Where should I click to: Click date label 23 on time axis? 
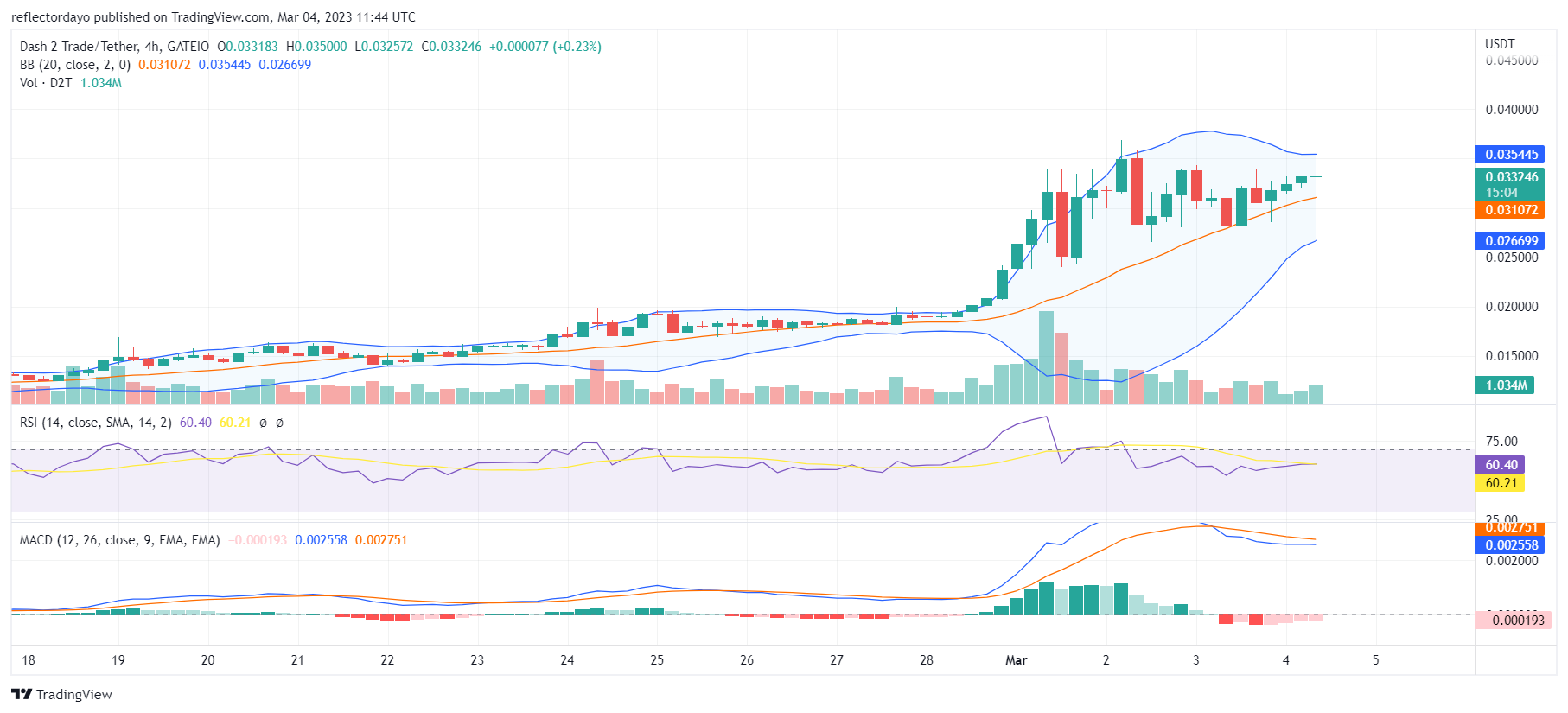pos(477,660)
